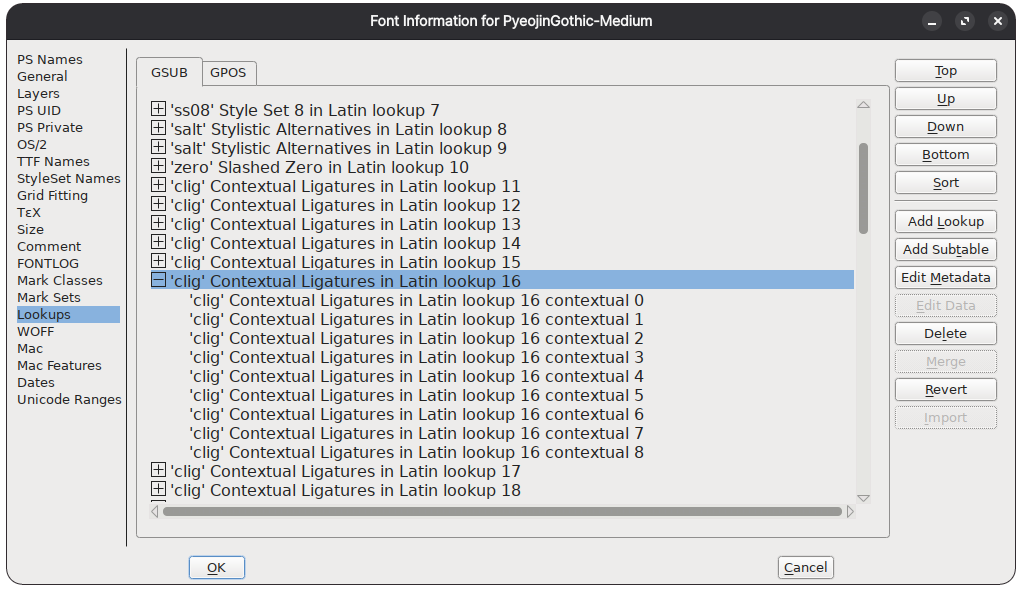Viewport: 1025px width, 592px height.
Task: Open the Dates section
Action: (36, 382)
